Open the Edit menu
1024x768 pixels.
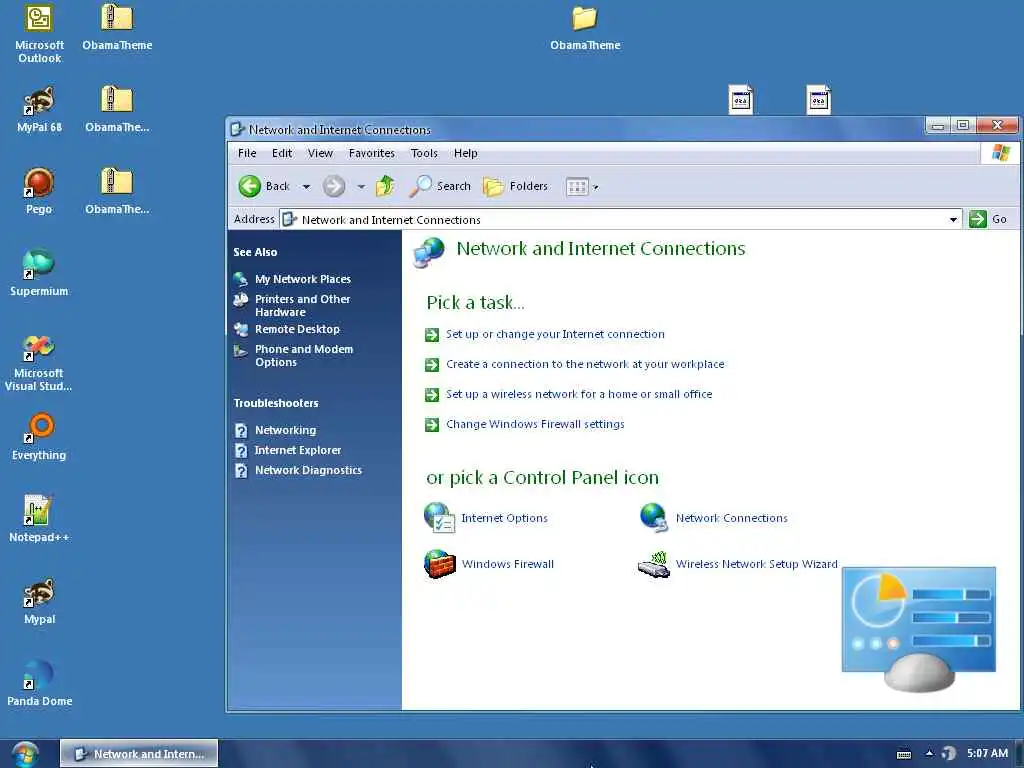[282, 153]
